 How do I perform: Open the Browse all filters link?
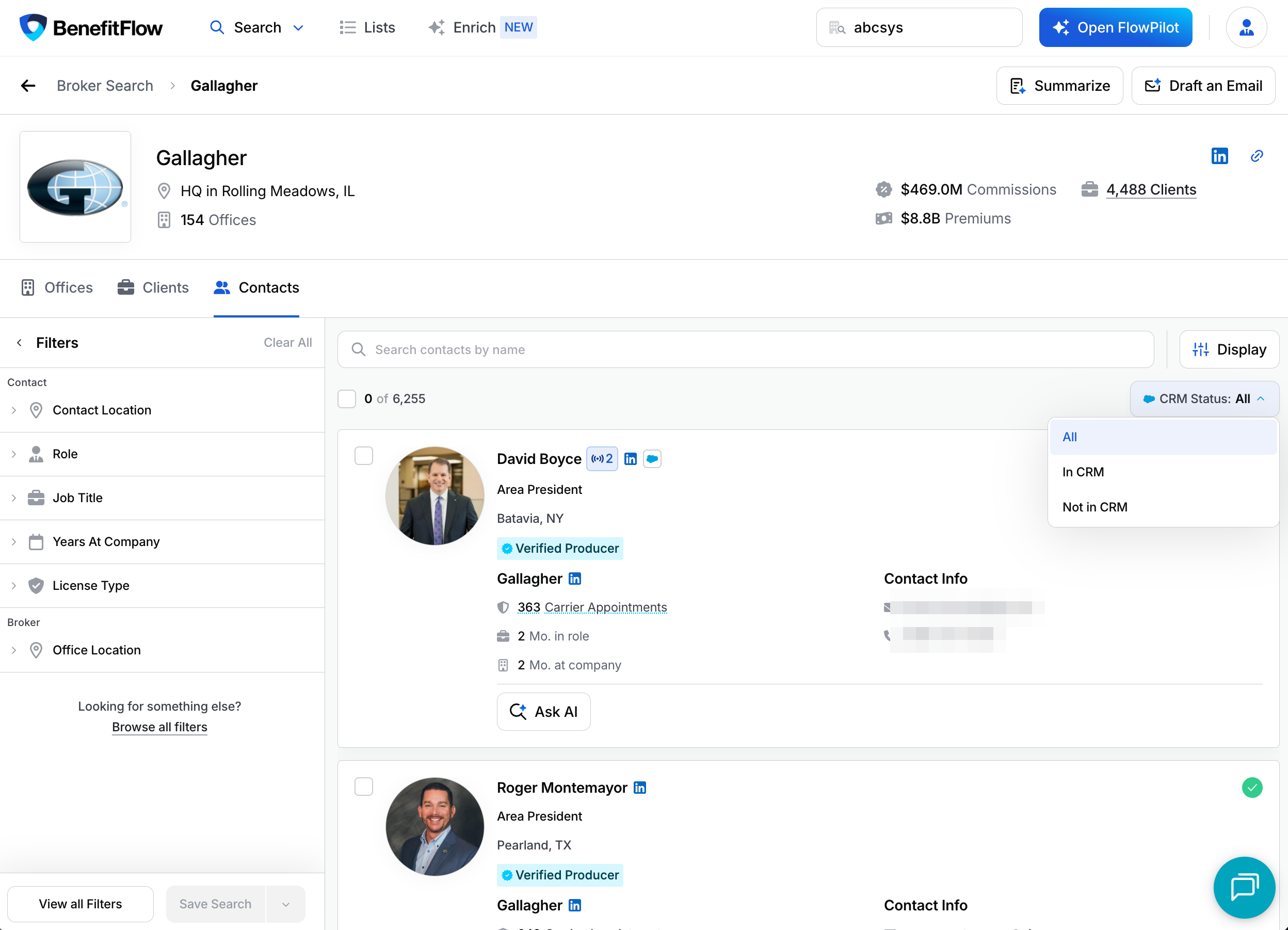pos(159,727)
